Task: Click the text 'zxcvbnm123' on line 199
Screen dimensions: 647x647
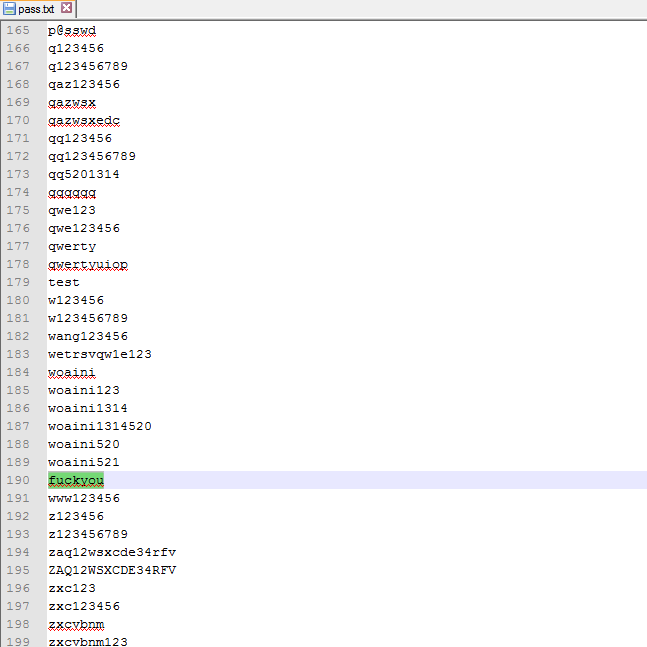Action: pos(88,642)
